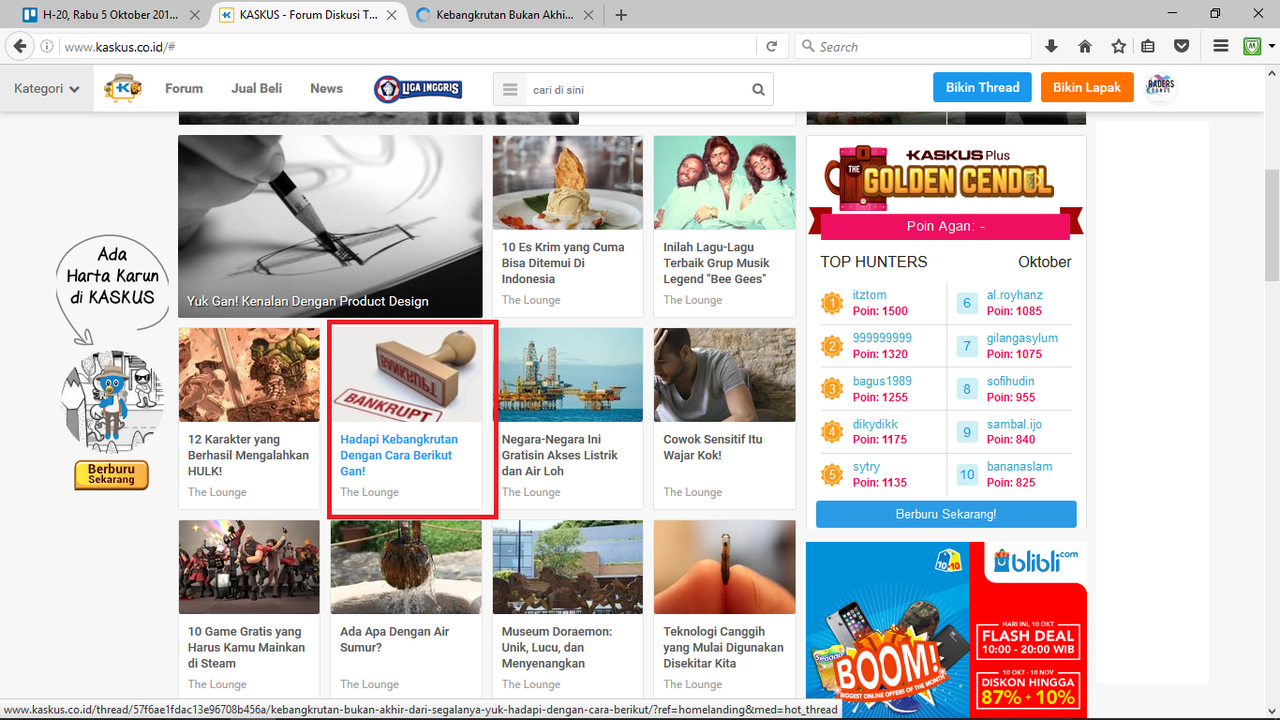
Task: Open search category hamburger in KASKUS search
Action: tap(510, 89)
